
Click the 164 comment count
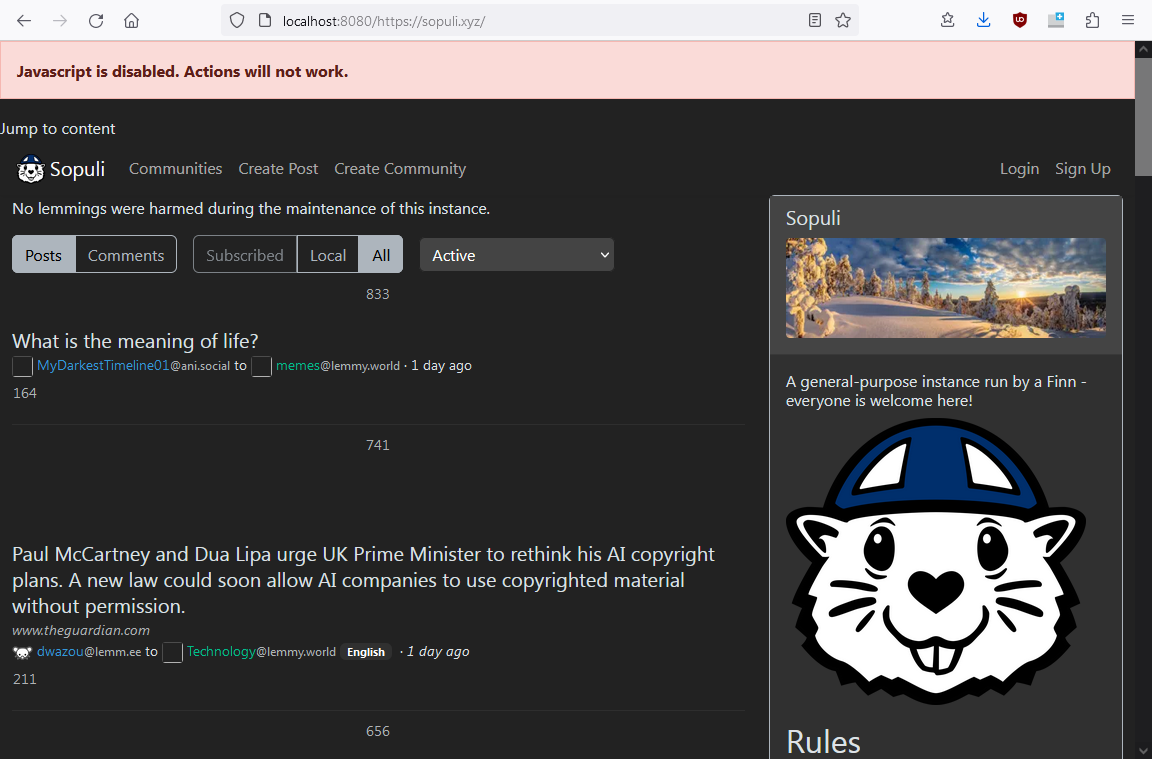click(25, 393)
